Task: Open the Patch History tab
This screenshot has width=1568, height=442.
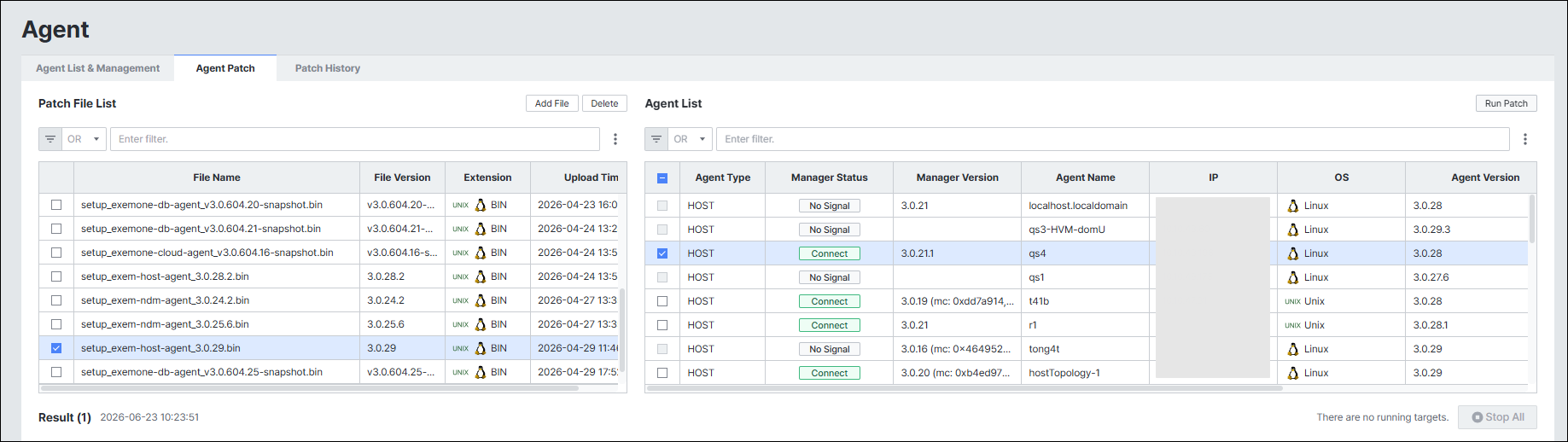Action: (328, 68)
